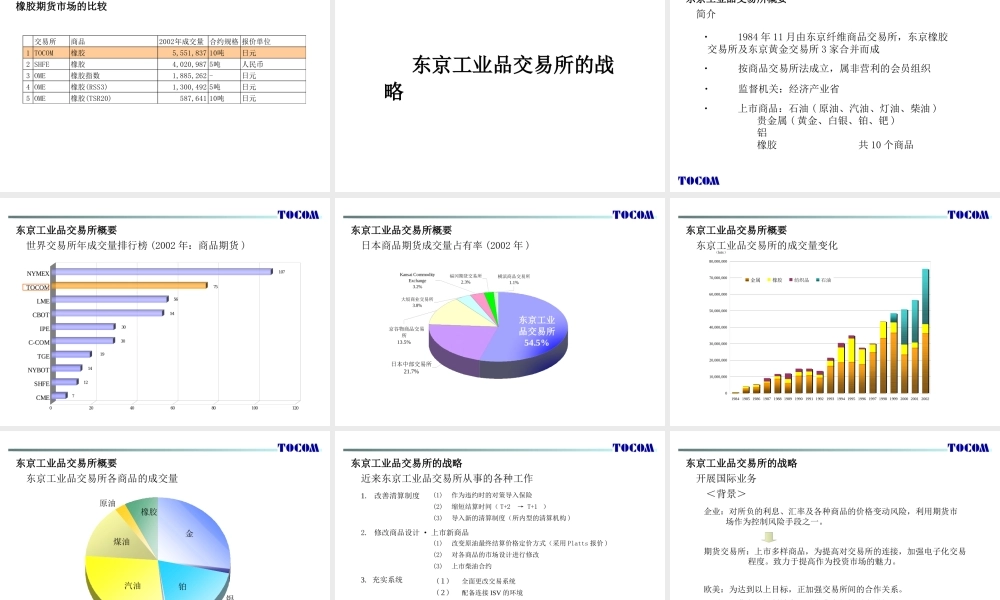Open the volume change stacked bar chart slide
1000x600 pixels.
point(835,311)
